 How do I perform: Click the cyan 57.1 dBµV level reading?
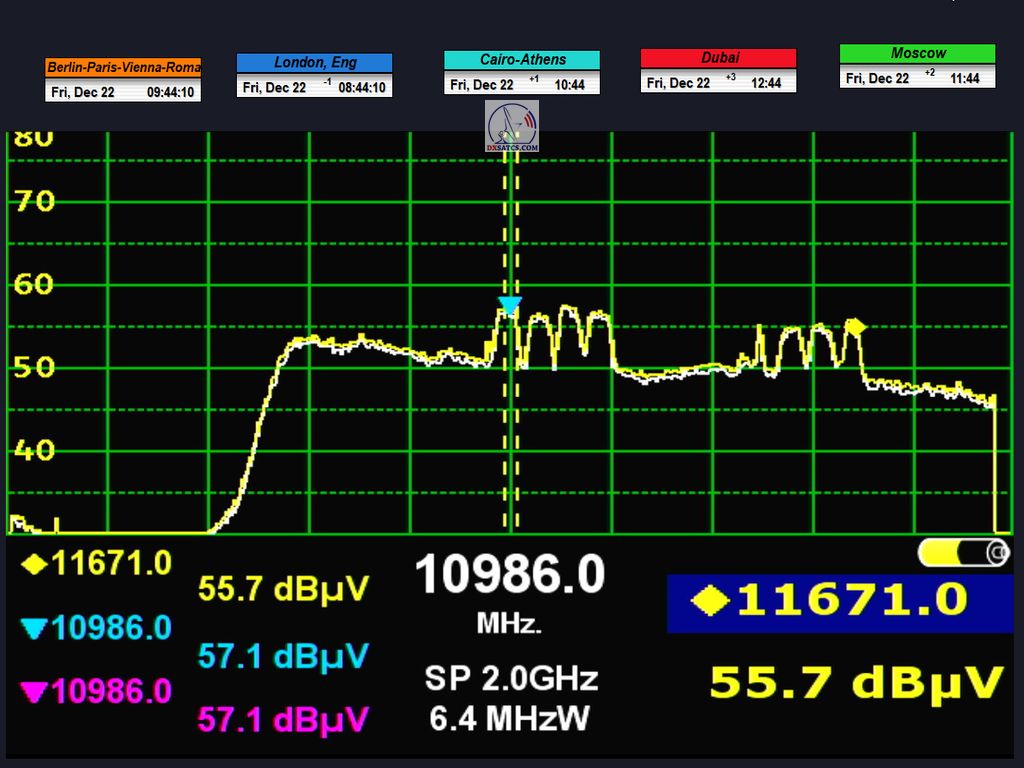click(x=283, y=655)
